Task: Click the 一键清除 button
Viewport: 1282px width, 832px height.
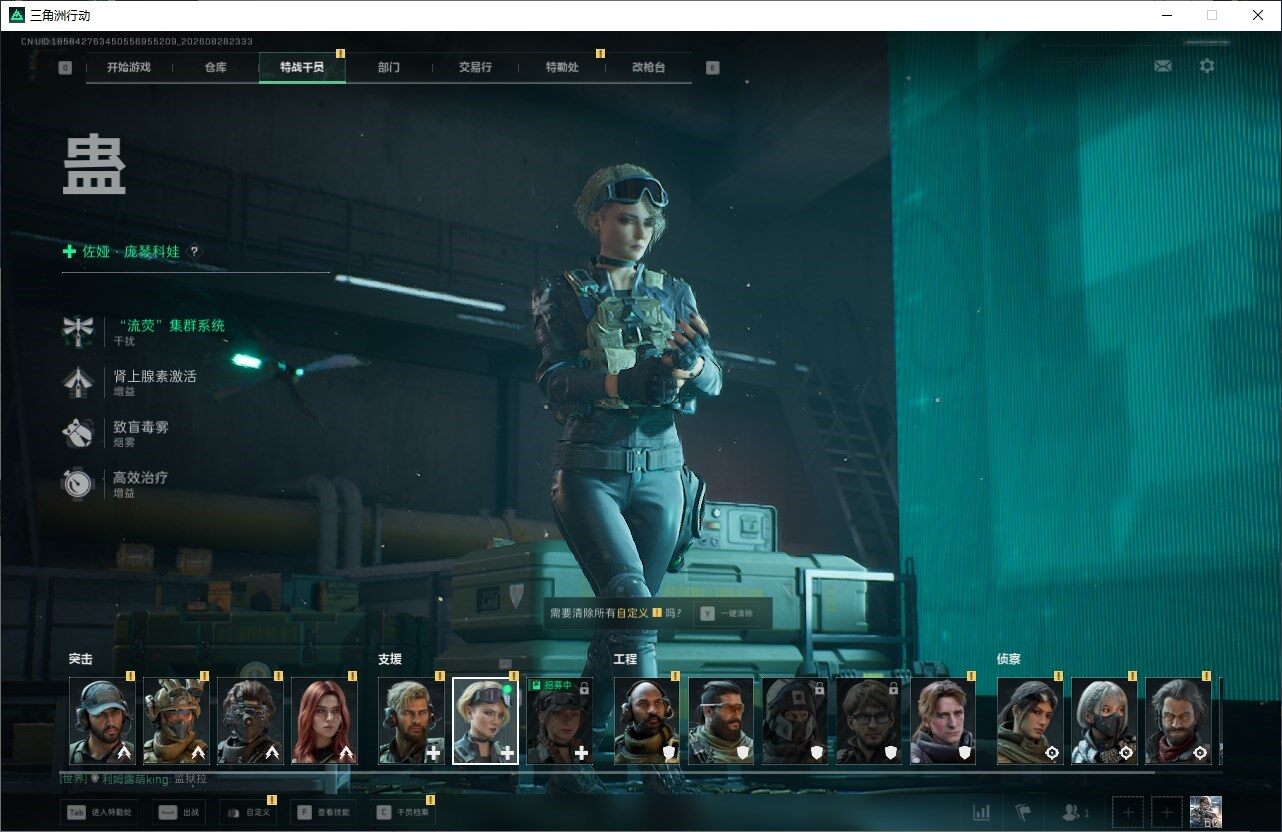Action: click(x=727, y=613)
